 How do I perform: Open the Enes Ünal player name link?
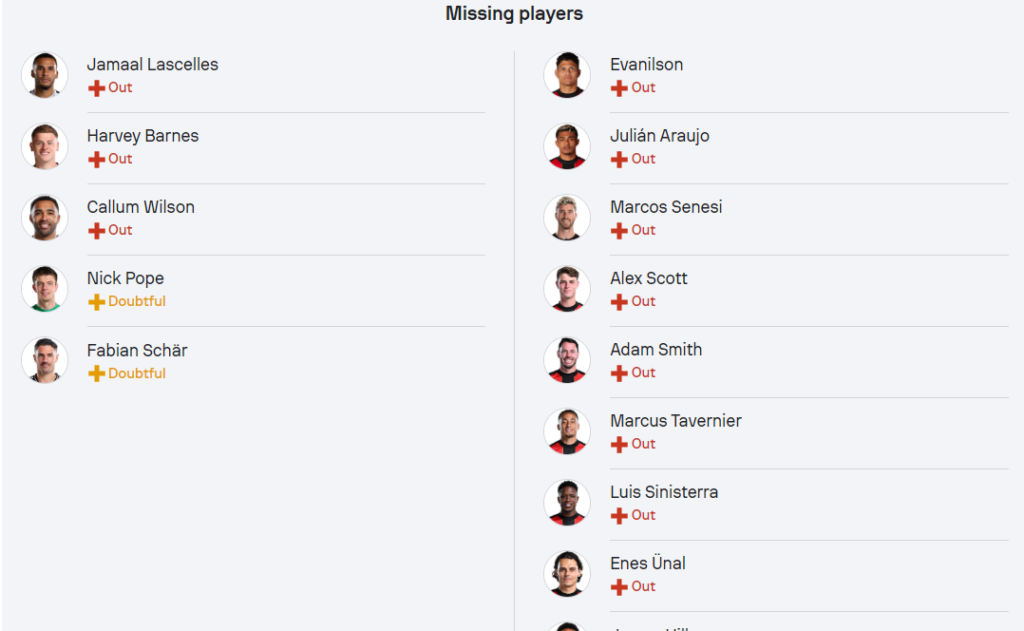(x=648, y=563)
